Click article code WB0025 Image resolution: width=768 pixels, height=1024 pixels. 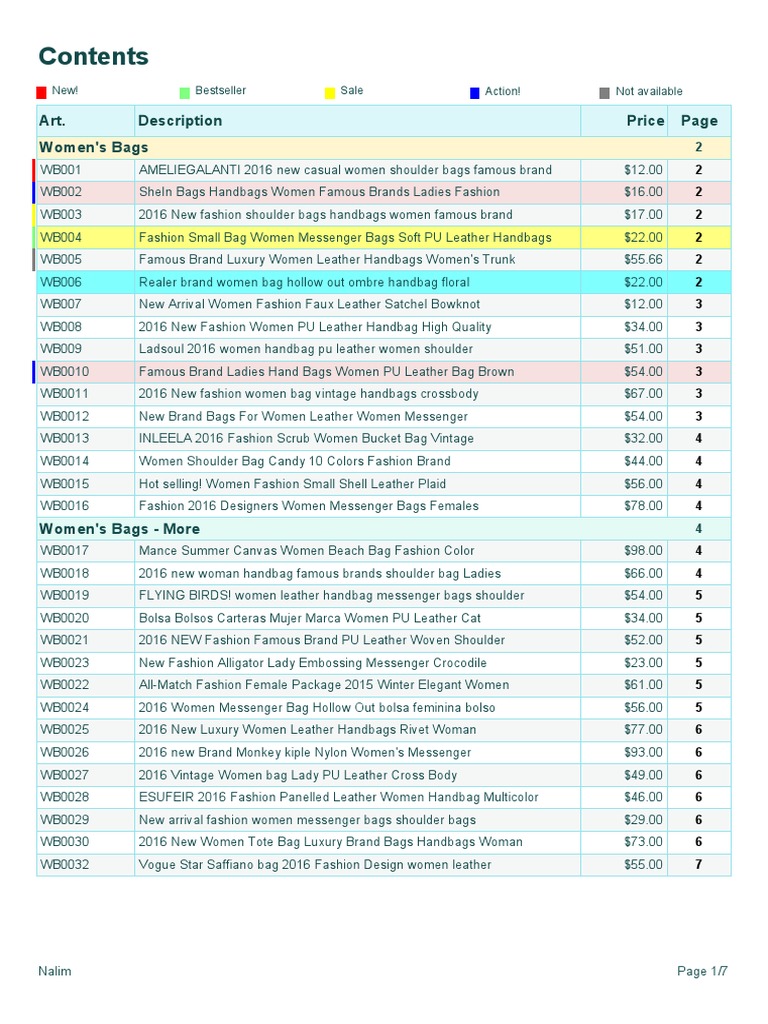[x=64, y=730]
